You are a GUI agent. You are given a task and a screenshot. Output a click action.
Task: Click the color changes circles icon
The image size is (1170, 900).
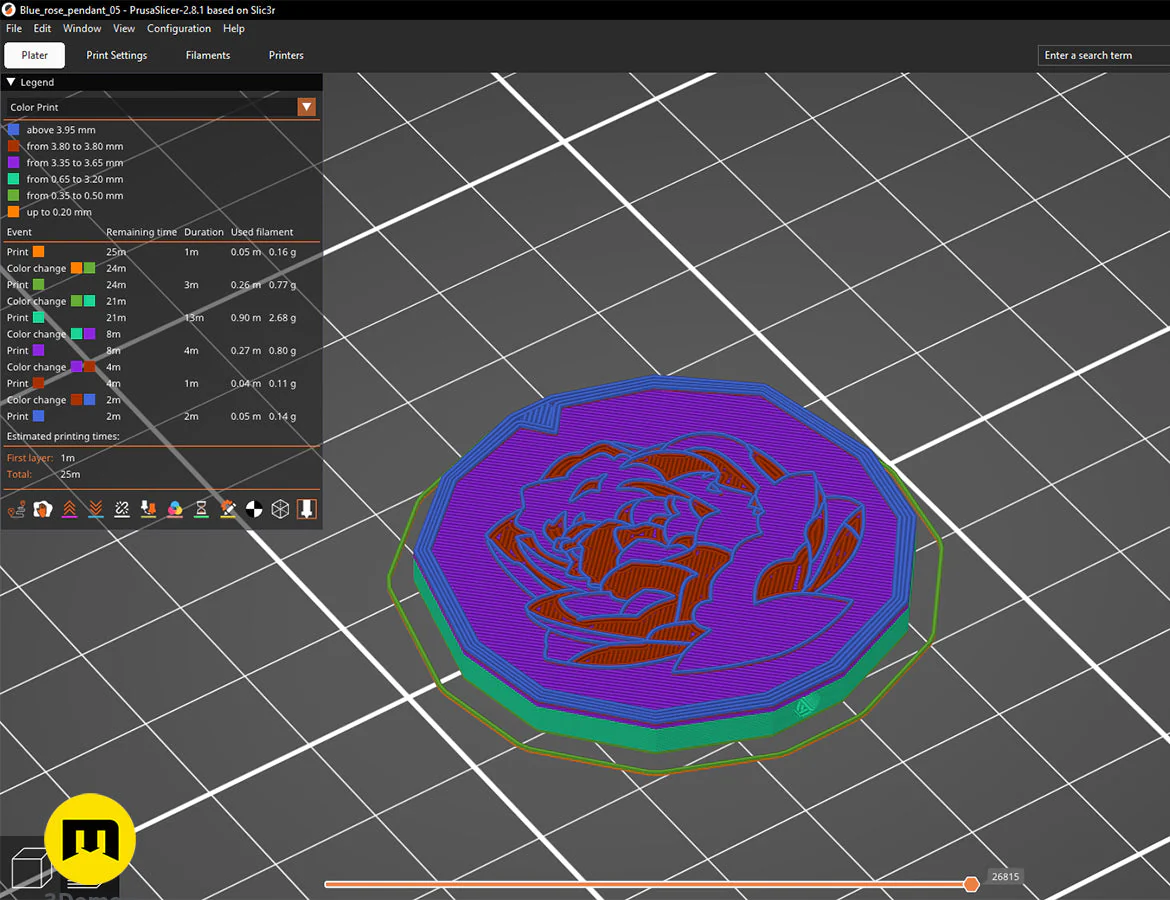pyautogui.click(x=175, y=509)
